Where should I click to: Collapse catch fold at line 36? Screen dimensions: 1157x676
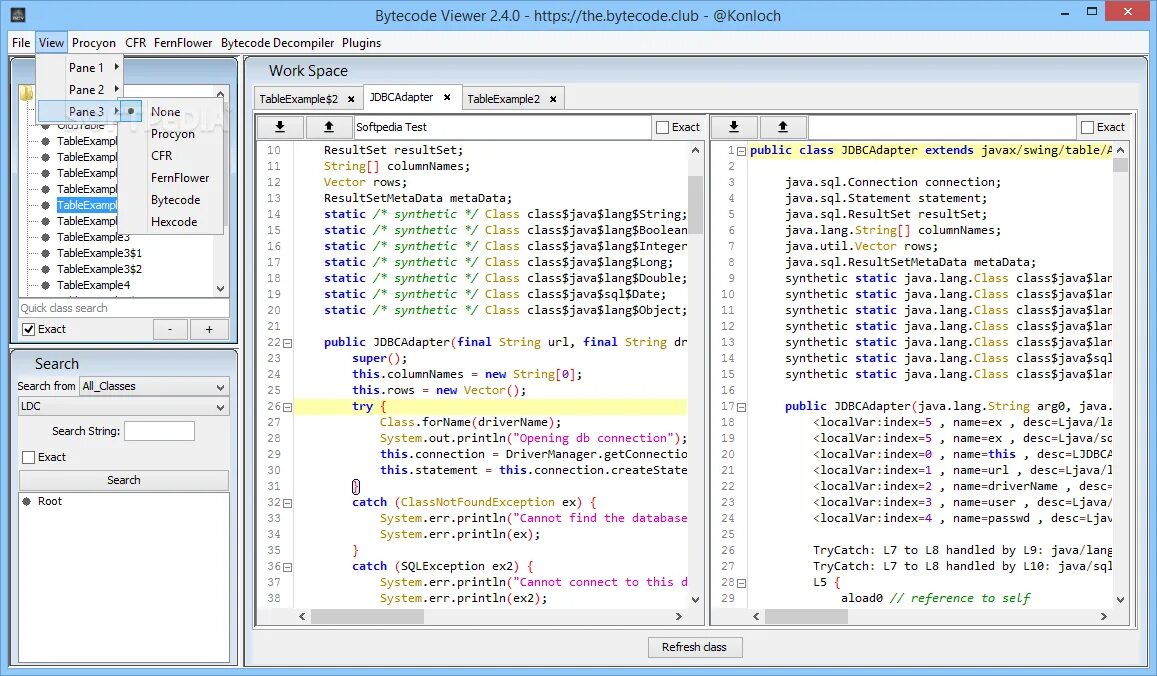click(x=288, y=568)
